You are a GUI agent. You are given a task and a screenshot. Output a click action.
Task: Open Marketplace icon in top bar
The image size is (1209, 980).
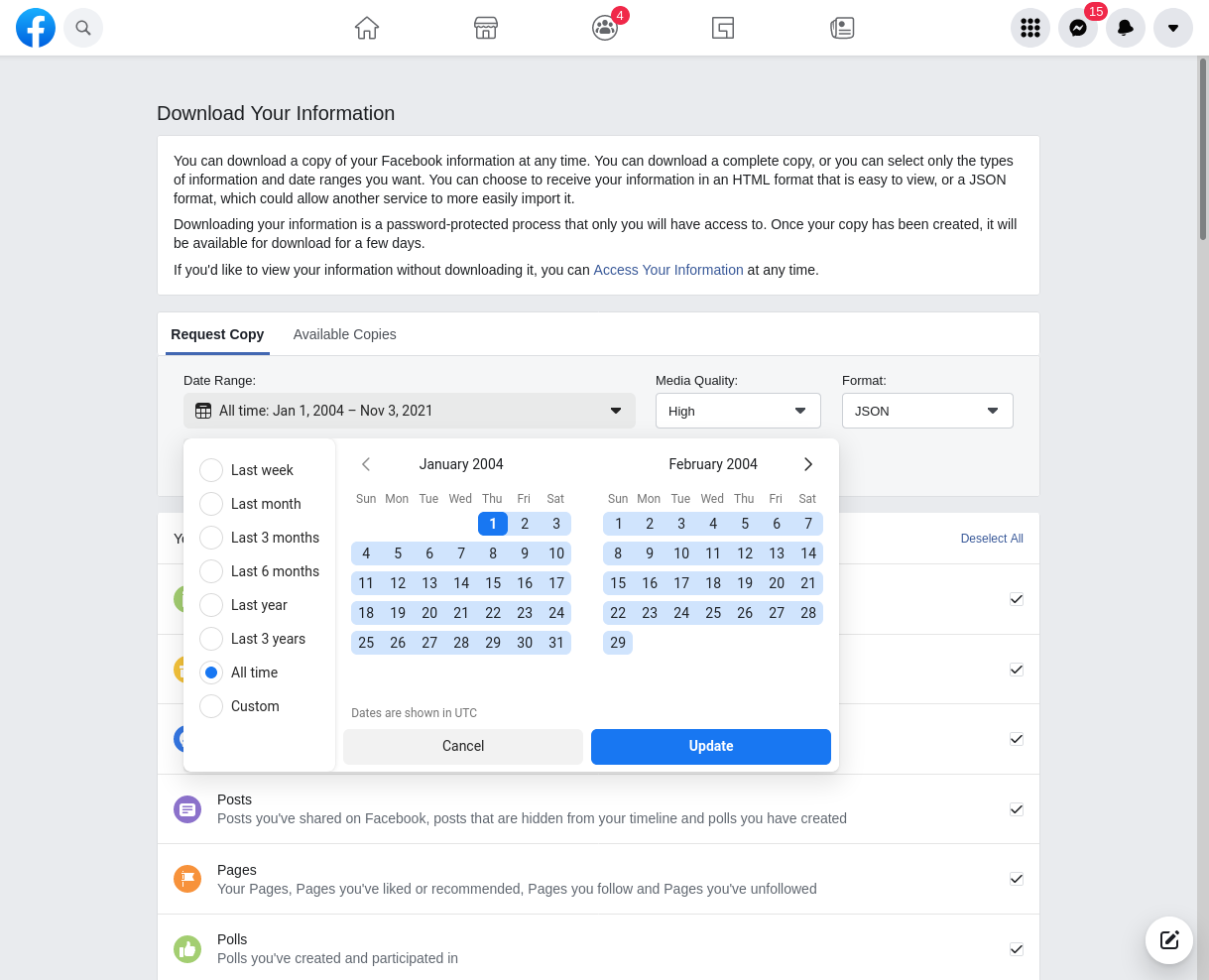pyautogui.click(x=485, y=28)
